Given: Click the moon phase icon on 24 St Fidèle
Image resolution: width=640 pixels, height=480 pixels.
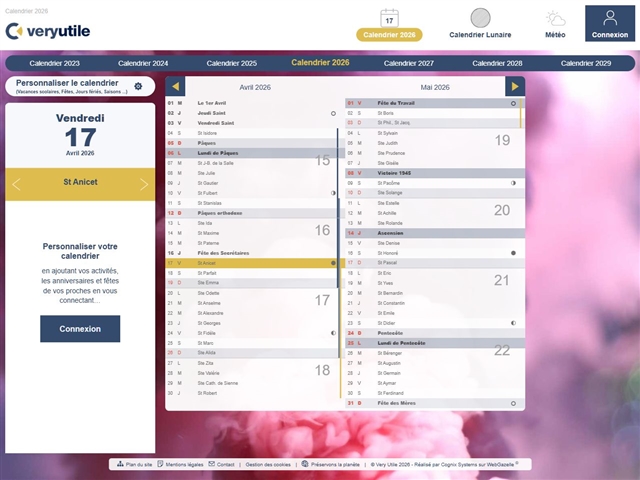Looking at the screenshot, I should (x=333, y=333).
